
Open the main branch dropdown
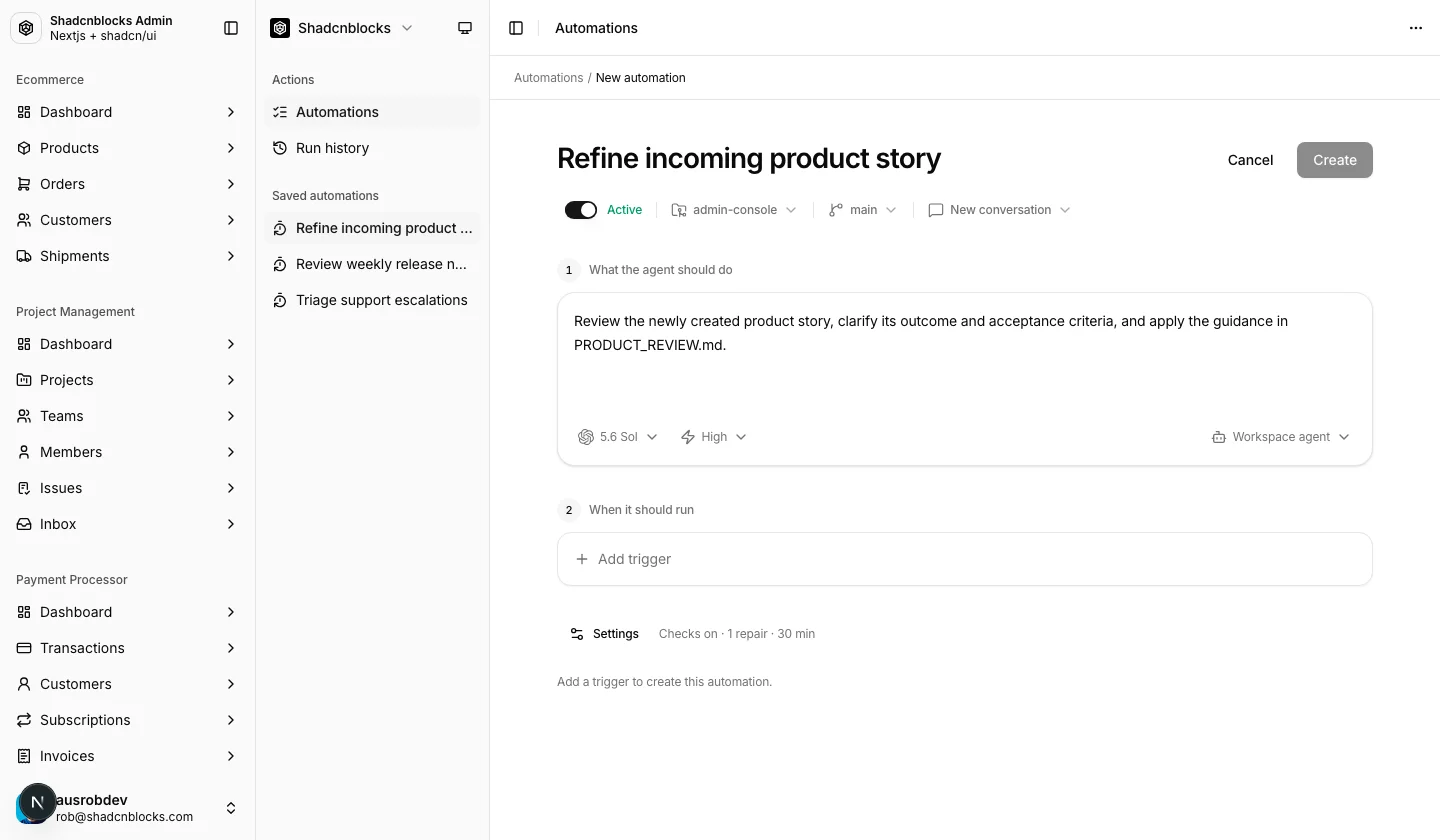[862, 210]
